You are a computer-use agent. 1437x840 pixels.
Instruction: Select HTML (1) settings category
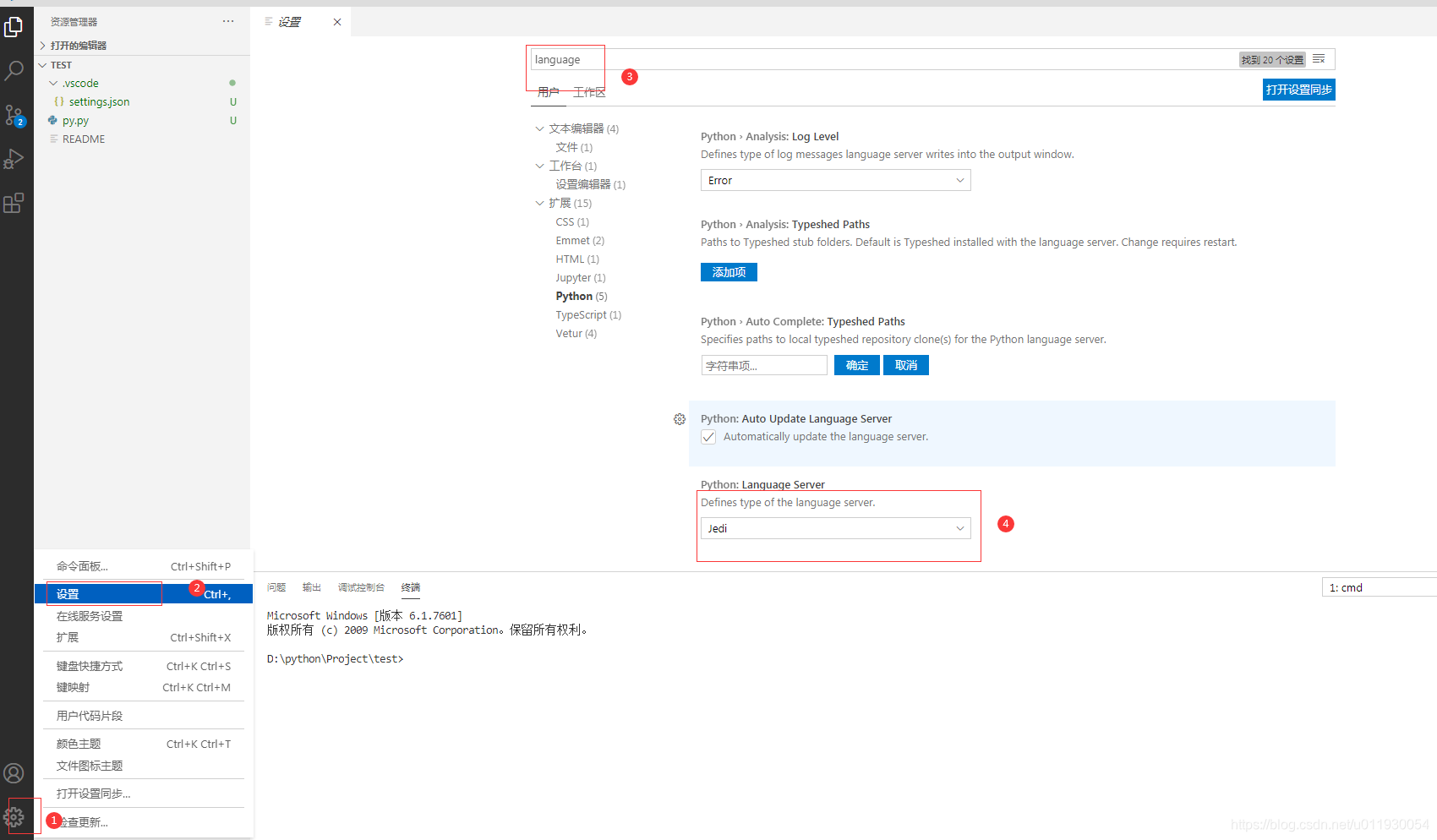pos(577,259)
